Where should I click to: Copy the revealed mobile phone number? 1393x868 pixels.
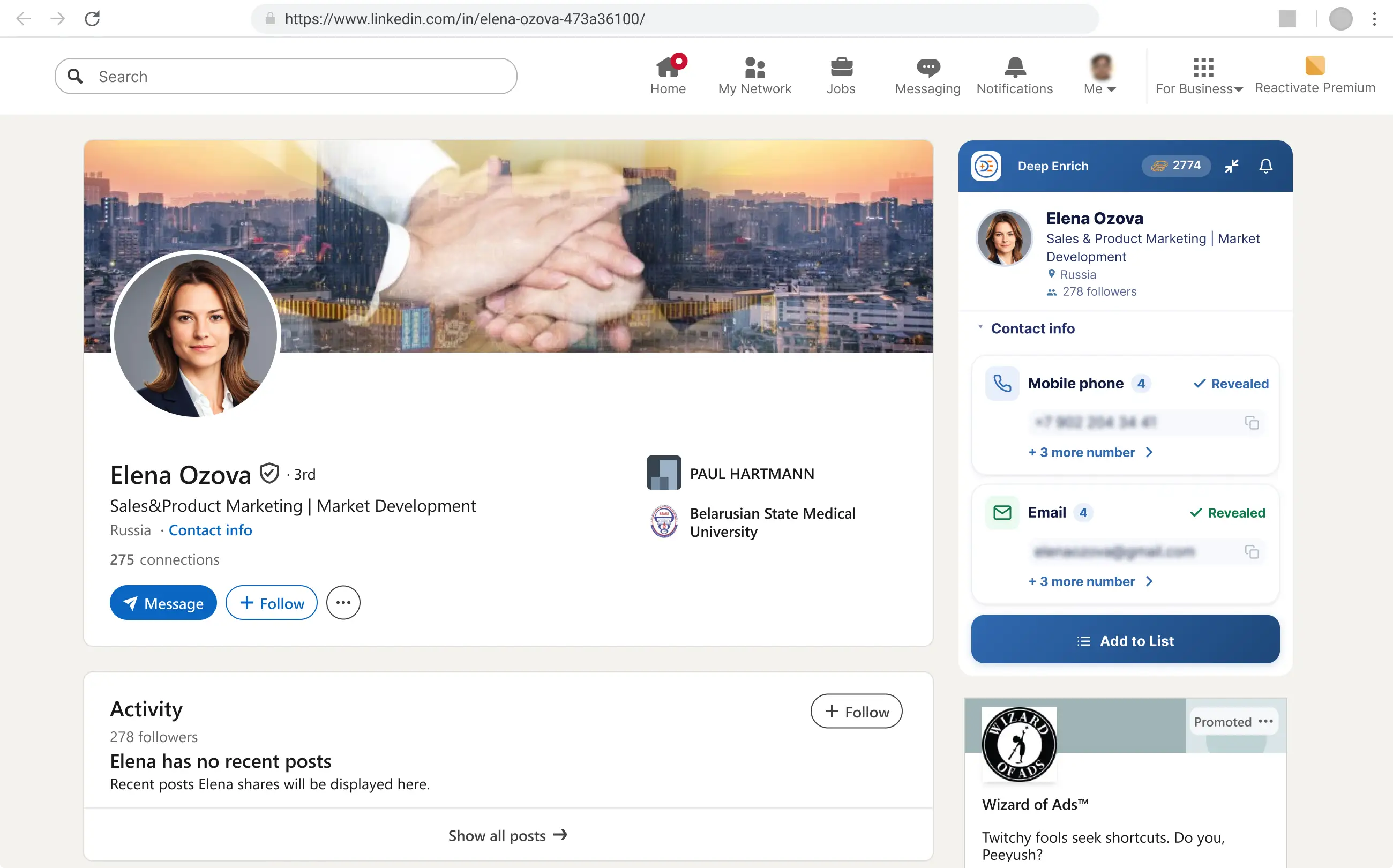[1251, 423]
